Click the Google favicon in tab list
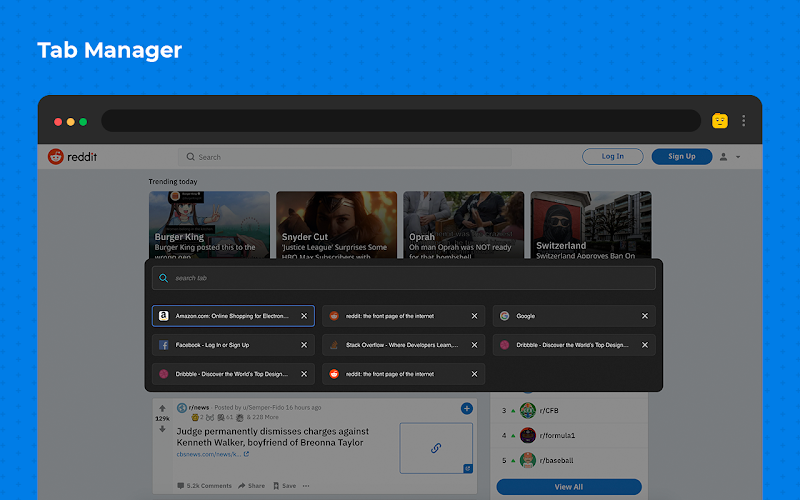The width and height of the screenshot is (800, 500). pyautogui.click(x=504, y=316)
